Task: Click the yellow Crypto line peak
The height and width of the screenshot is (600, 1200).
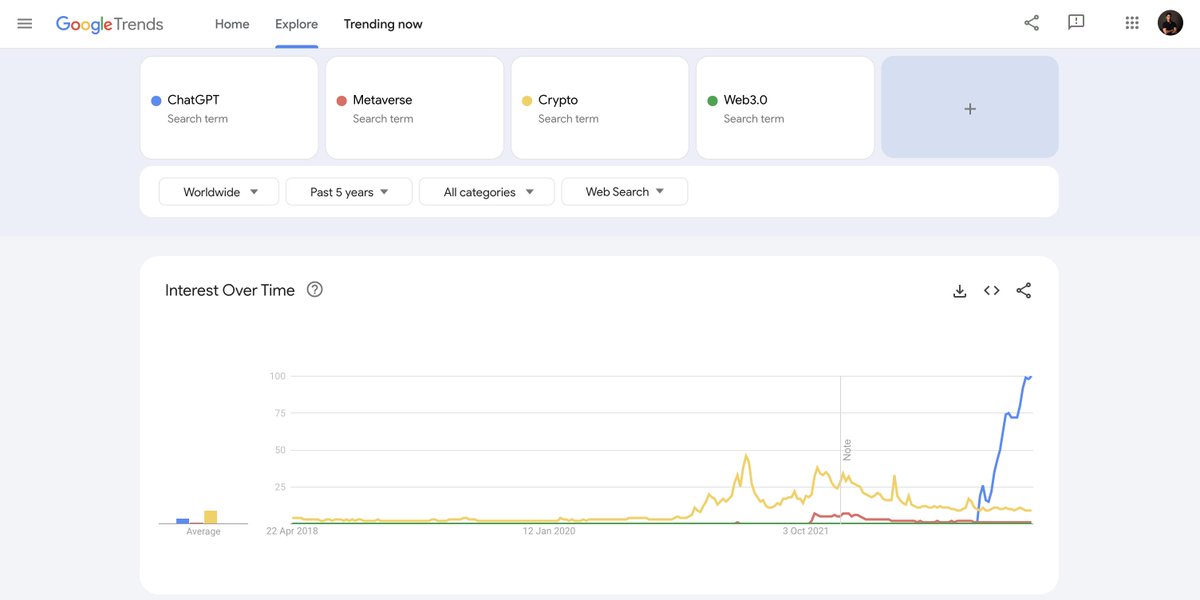Action: click(746, 456)
